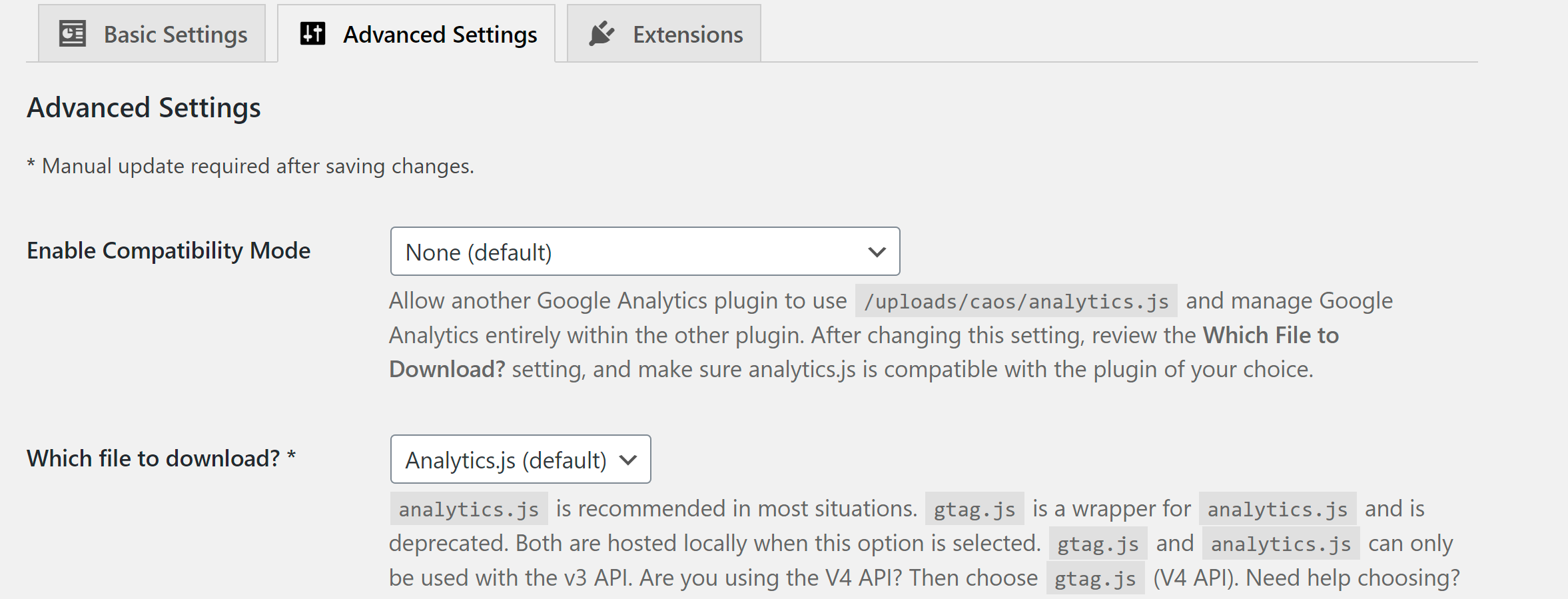
Task: Open the Basic Settings tab
Action: pyautogui.click(x=175, y=35)
